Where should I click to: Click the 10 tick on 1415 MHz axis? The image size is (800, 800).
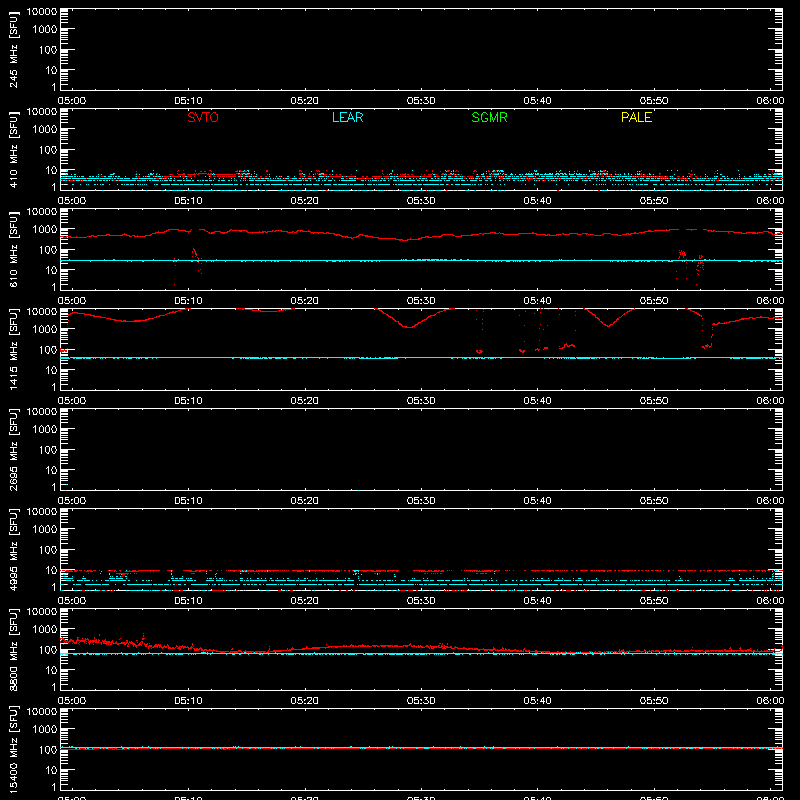point(51,370)
